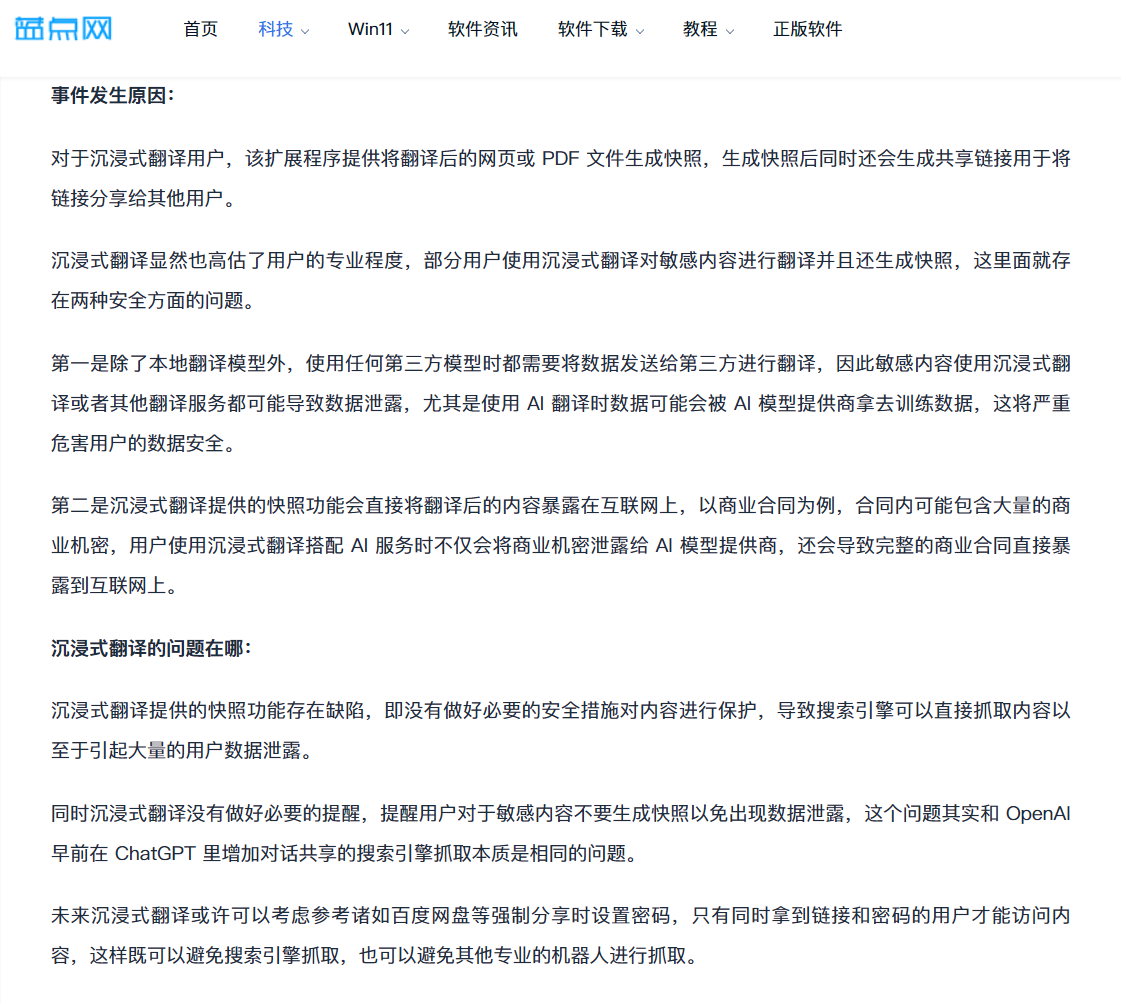The width and height of the screenshot is (1121, 1004).
Task: Click the paragraph beginning 对于沉浸式翻译用户
Action: point(560,178)
